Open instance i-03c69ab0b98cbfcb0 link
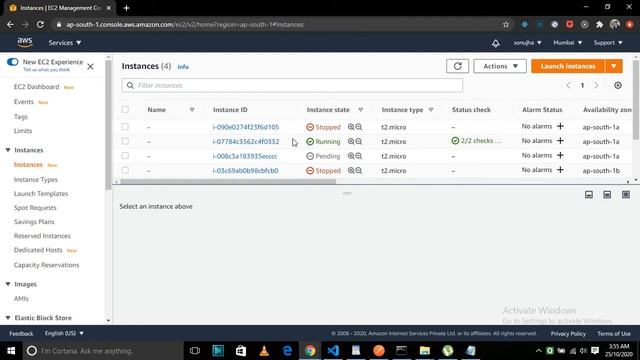 pyautogui.click(x=245, y=171)
